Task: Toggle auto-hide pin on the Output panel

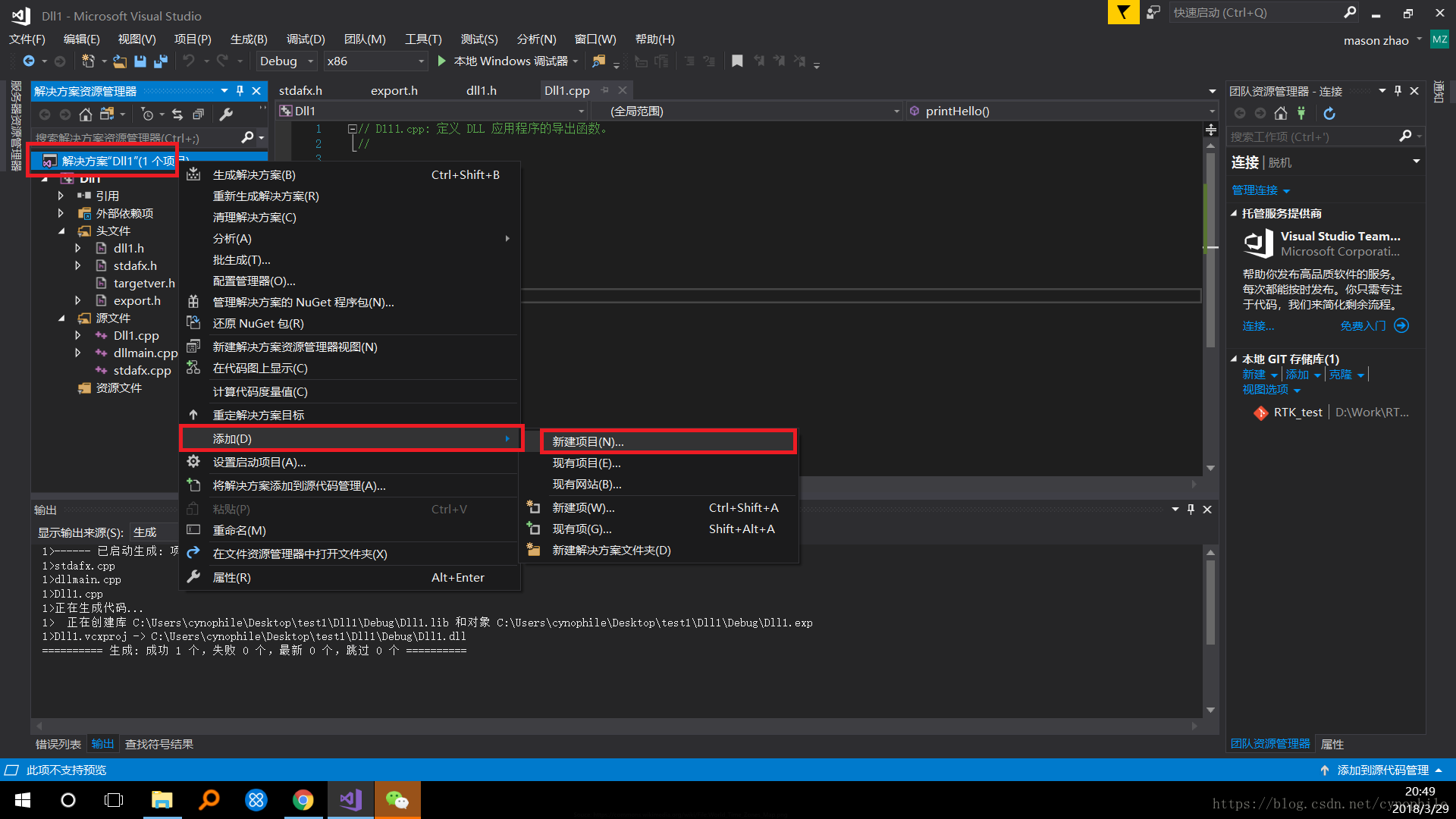Action: click(x=1191, y=510)
